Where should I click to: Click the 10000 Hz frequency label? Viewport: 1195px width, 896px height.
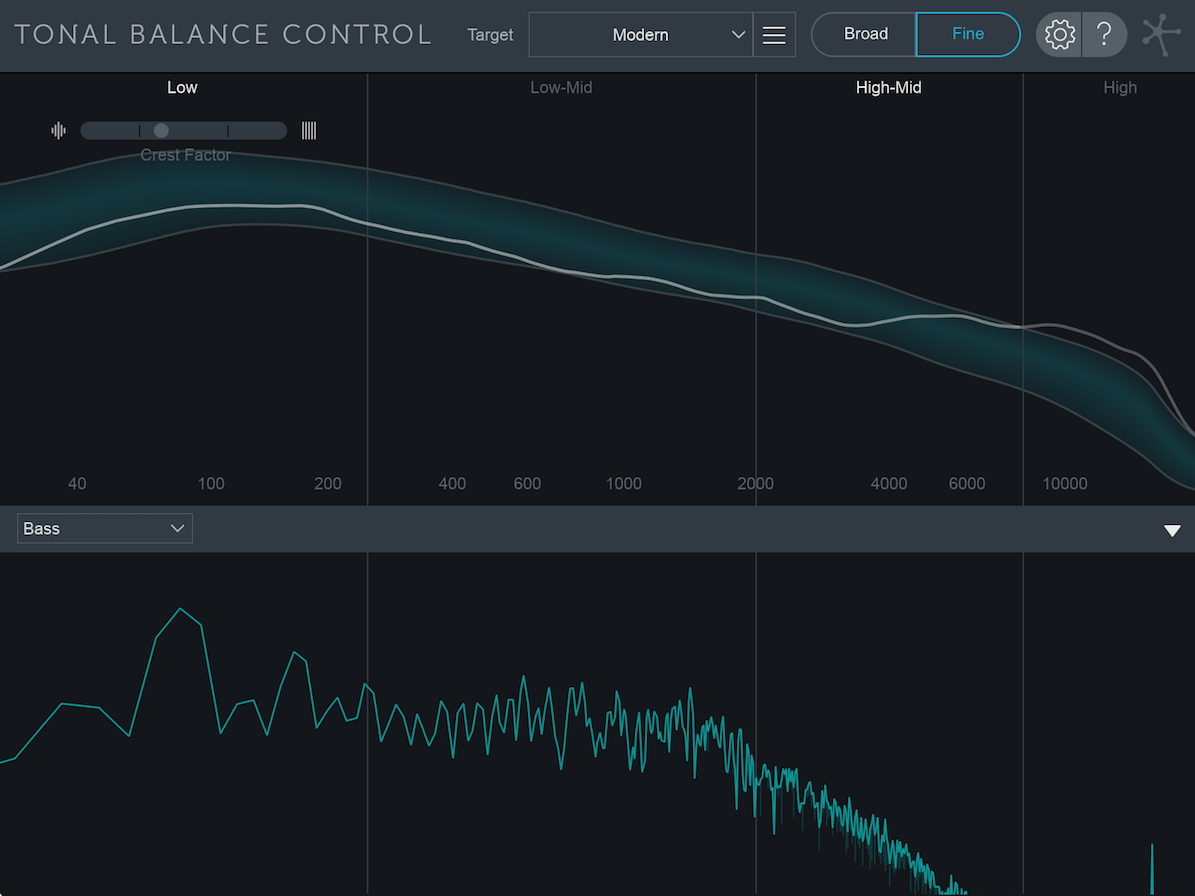click(1065, 484)
